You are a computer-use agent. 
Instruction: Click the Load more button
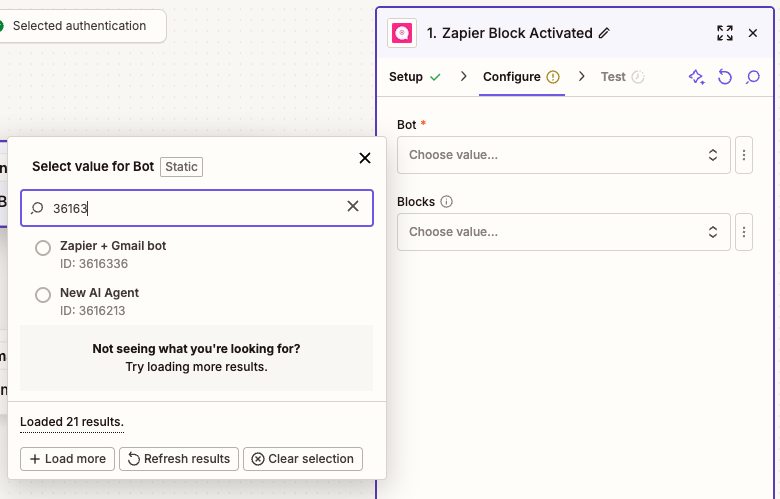coord(67,459)
